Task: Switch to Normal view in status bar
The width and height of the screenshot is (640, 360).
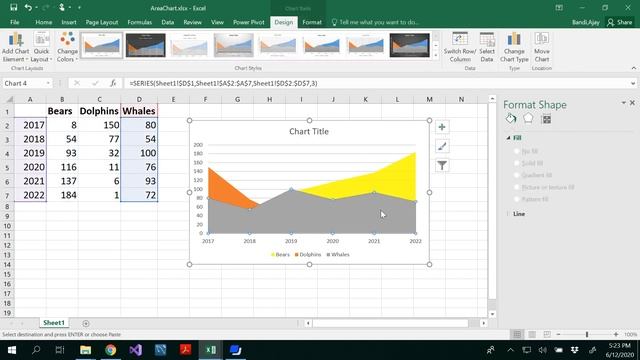Action: click(x=517, y=334)
